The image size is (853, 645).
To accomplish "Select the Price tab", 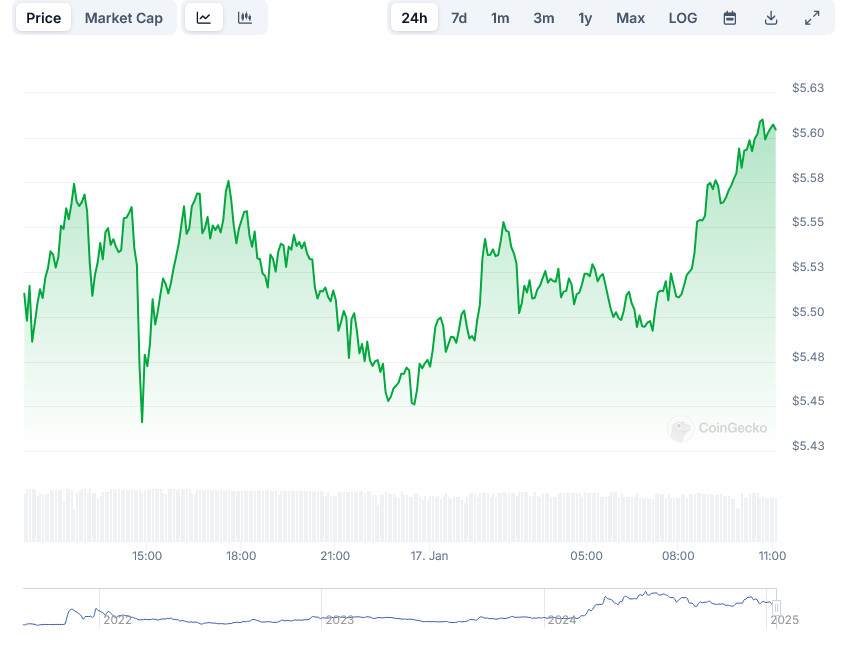I will coord(44,18).
